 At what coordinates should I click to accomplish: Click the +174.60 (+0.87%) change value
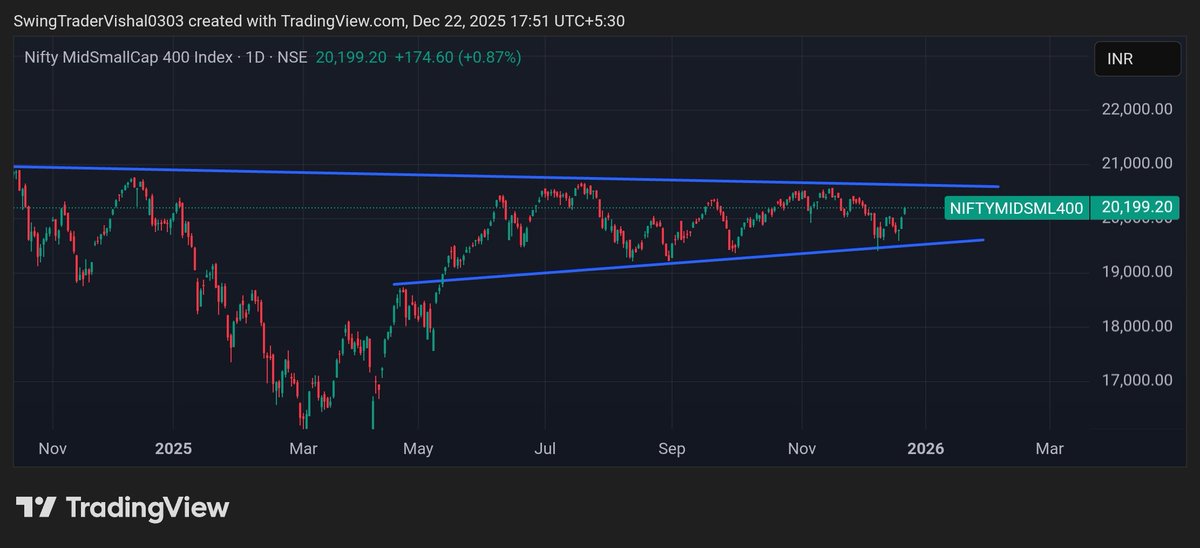457,58
